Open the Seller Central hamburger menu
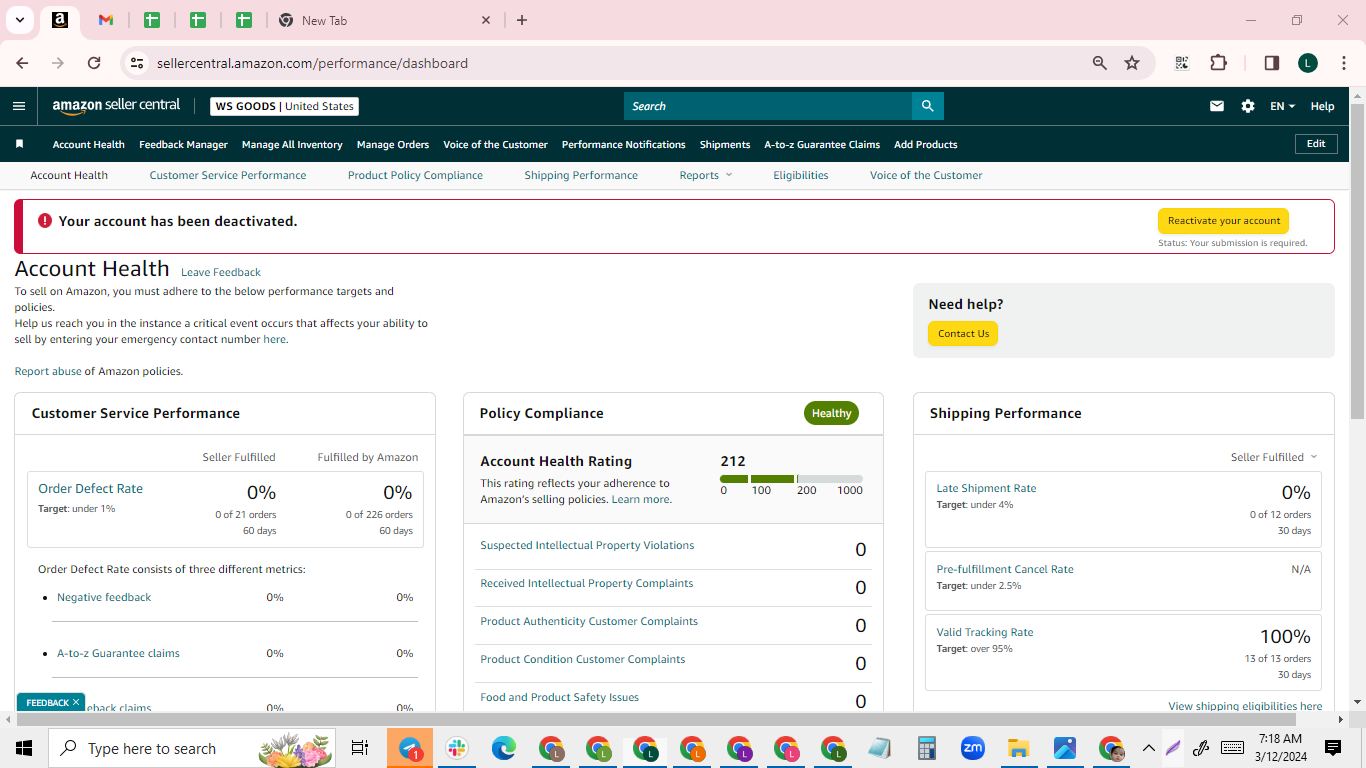Viewport: 1366px width, 768px height. point(19,106)
